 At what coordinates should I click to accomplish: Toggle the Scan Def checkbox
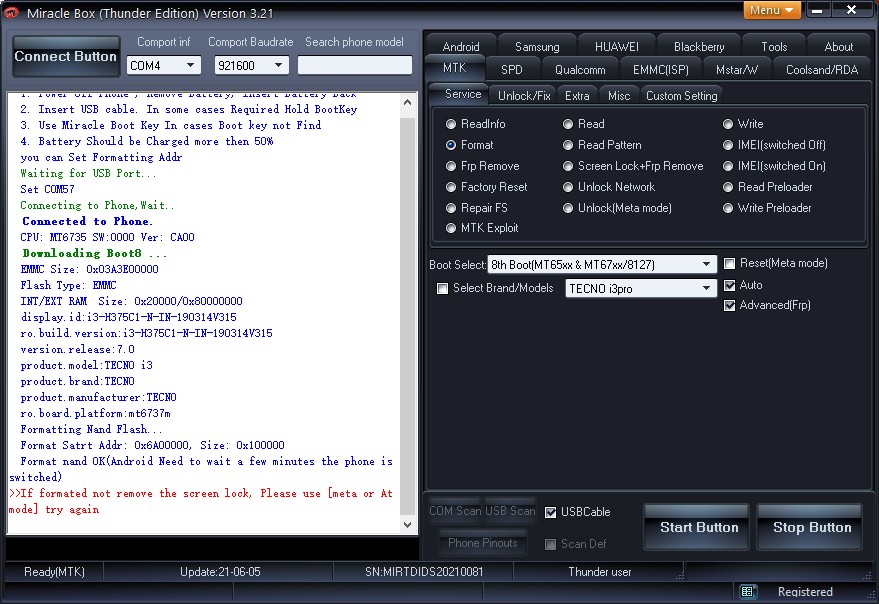(x=550, y=544)
